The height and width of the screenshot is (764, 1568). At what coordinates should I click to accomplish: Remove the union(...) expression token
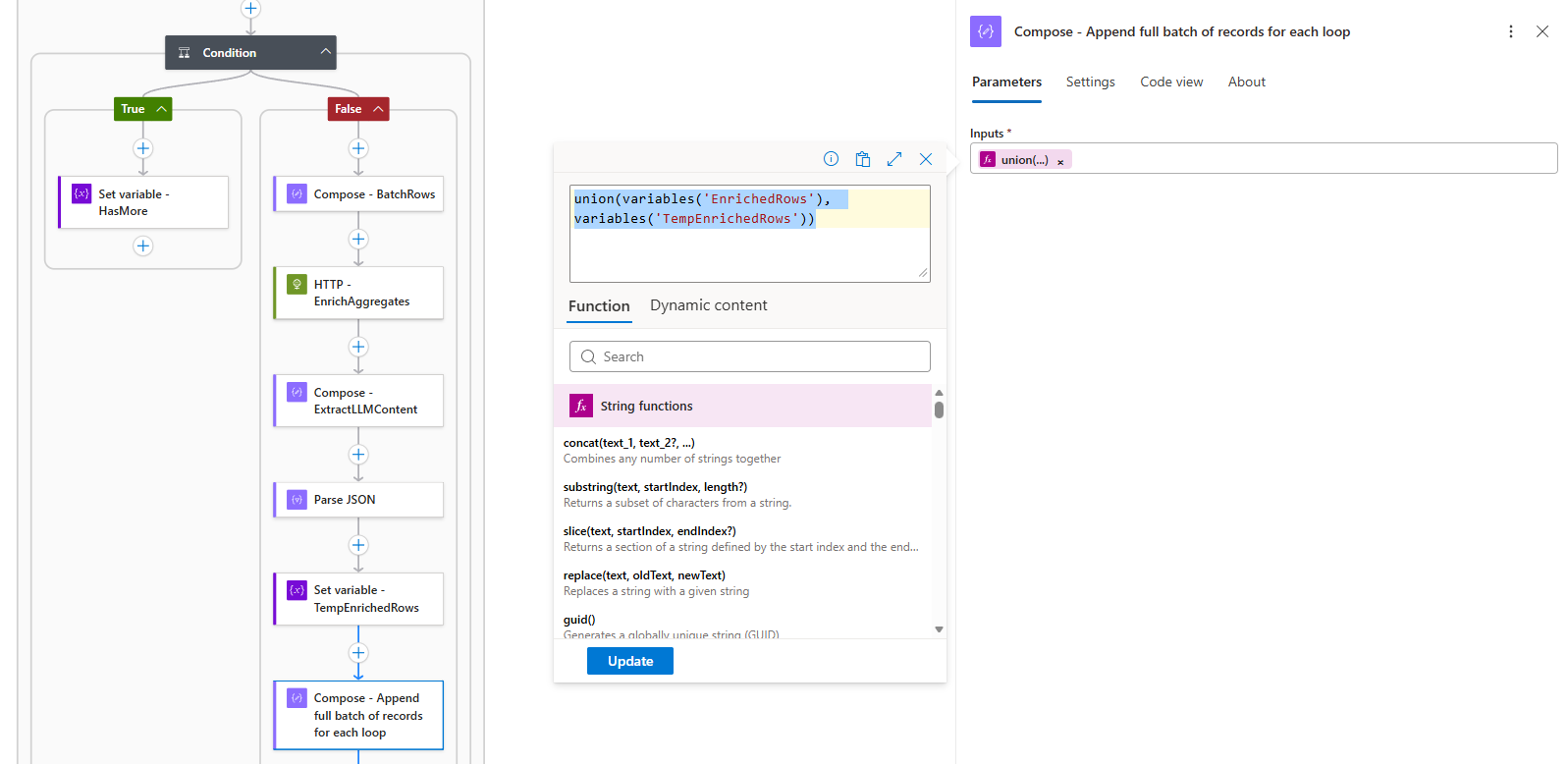coord(1060,161)
